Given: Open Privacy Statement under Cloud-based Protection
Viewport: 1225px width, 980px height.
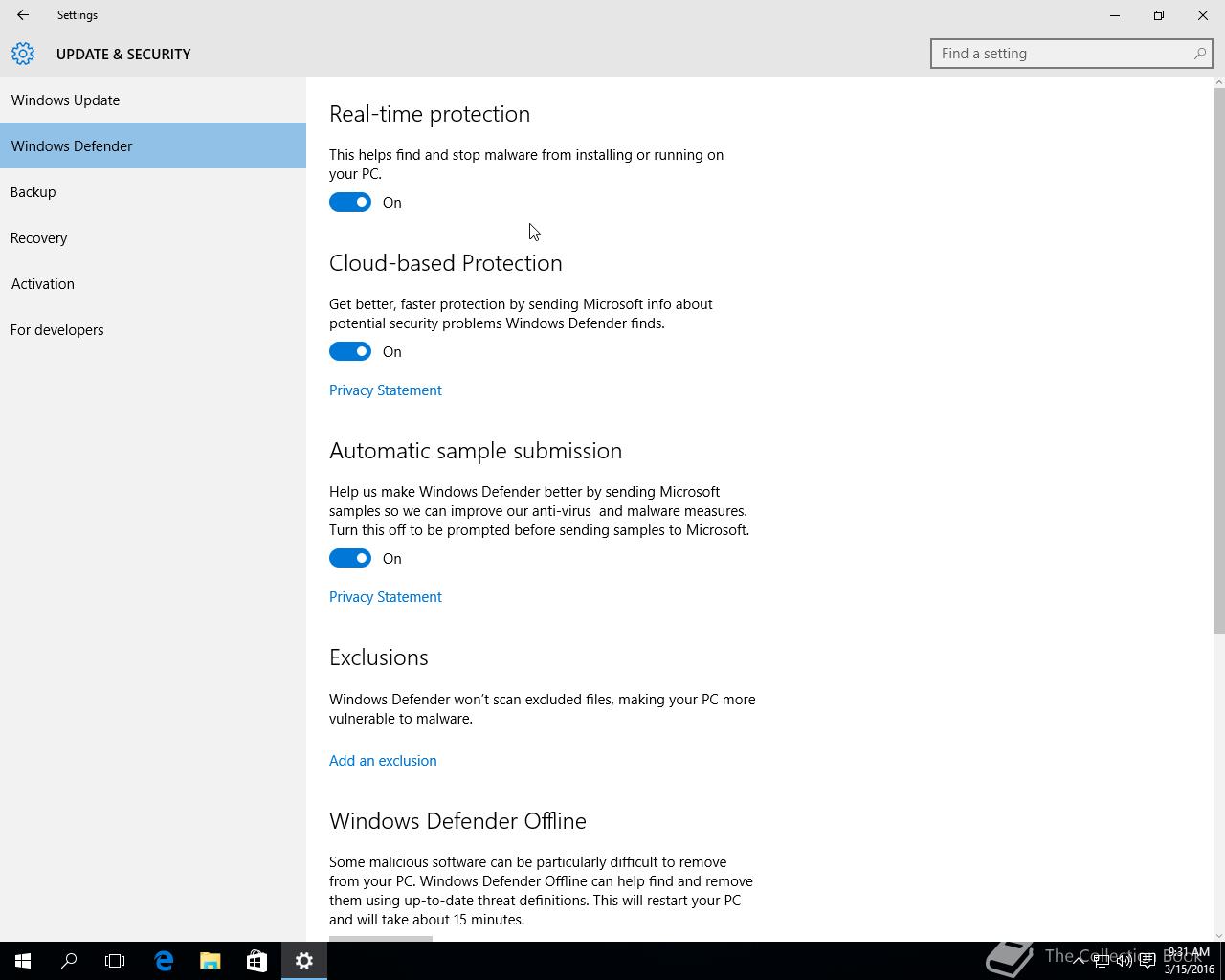Looking at the screenshot, I should pos(386,390).
